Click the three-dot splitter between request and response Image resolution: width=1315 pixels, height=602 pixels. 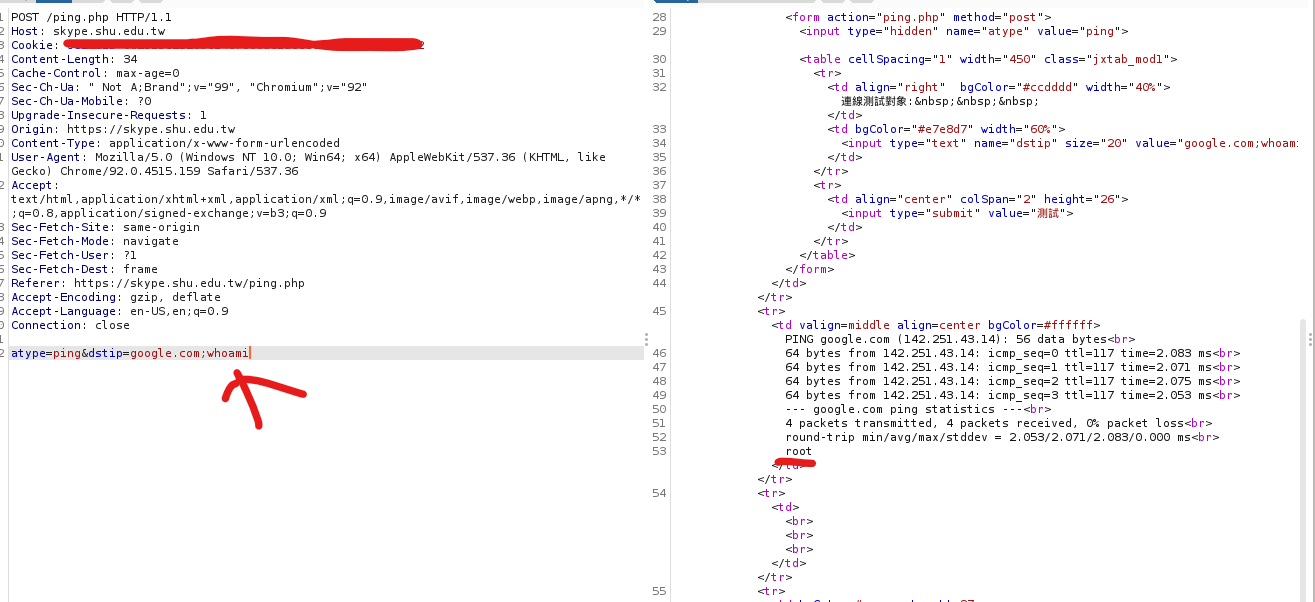point(647,340)
